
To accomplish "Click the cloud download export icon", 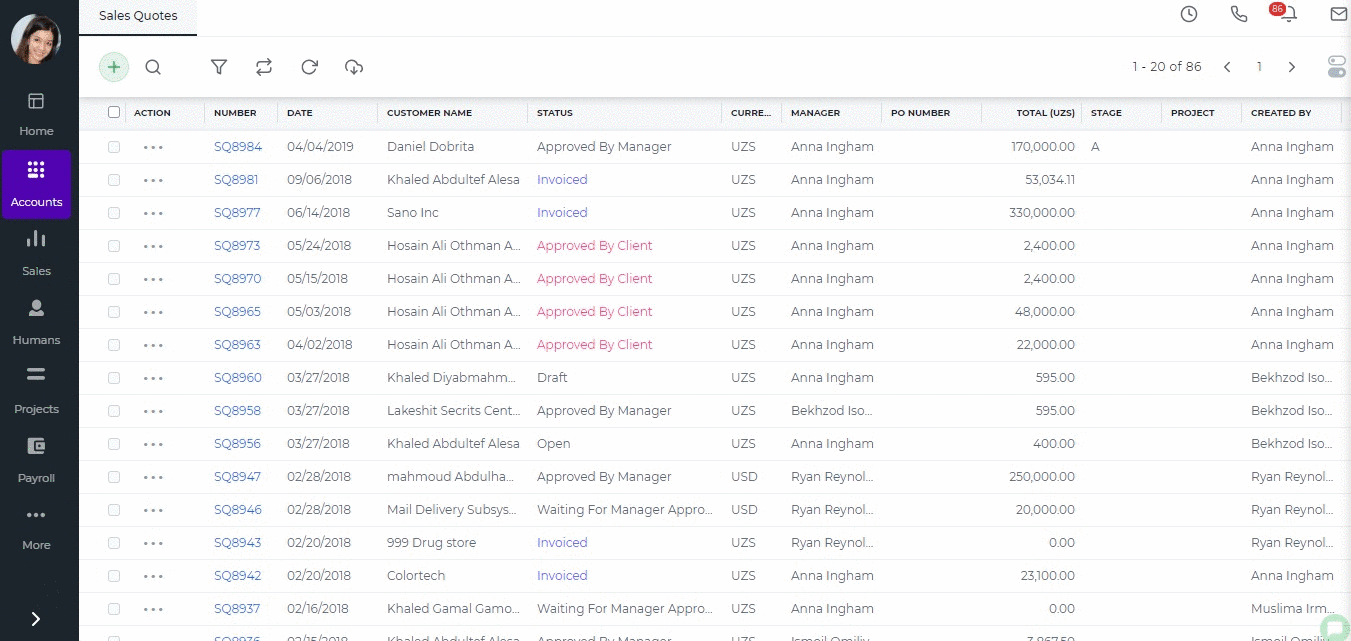I will pyautogui.click(x=354, y=67).
